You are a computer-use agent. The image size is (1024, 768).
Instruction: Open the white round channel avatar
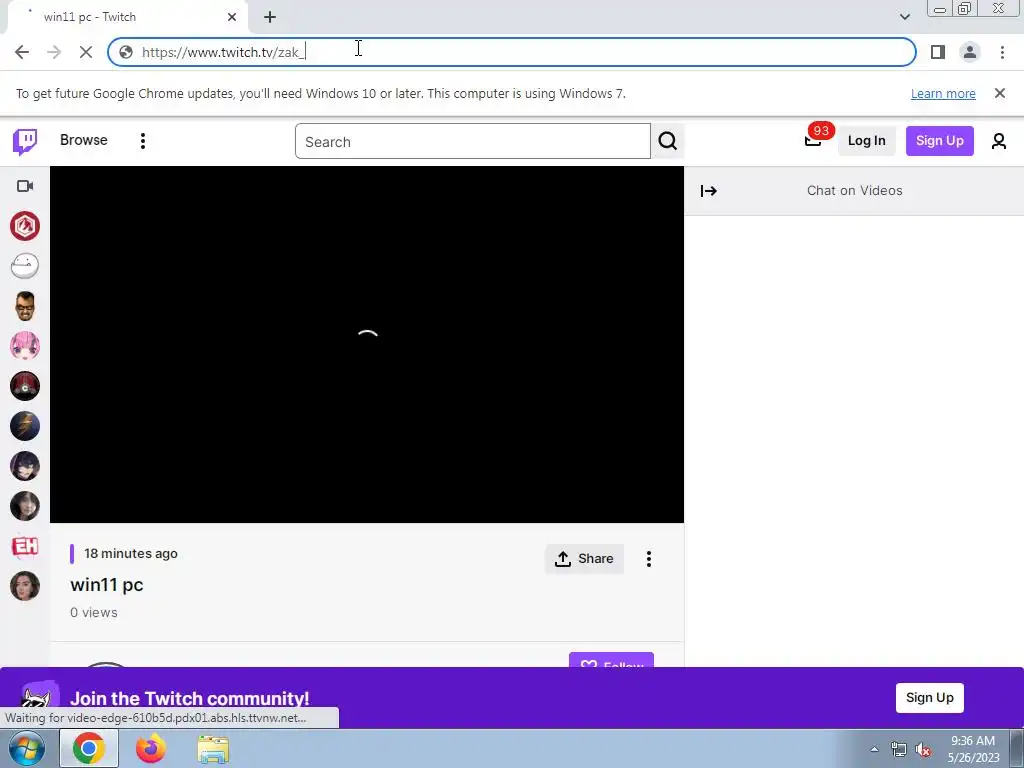point(25,266)
